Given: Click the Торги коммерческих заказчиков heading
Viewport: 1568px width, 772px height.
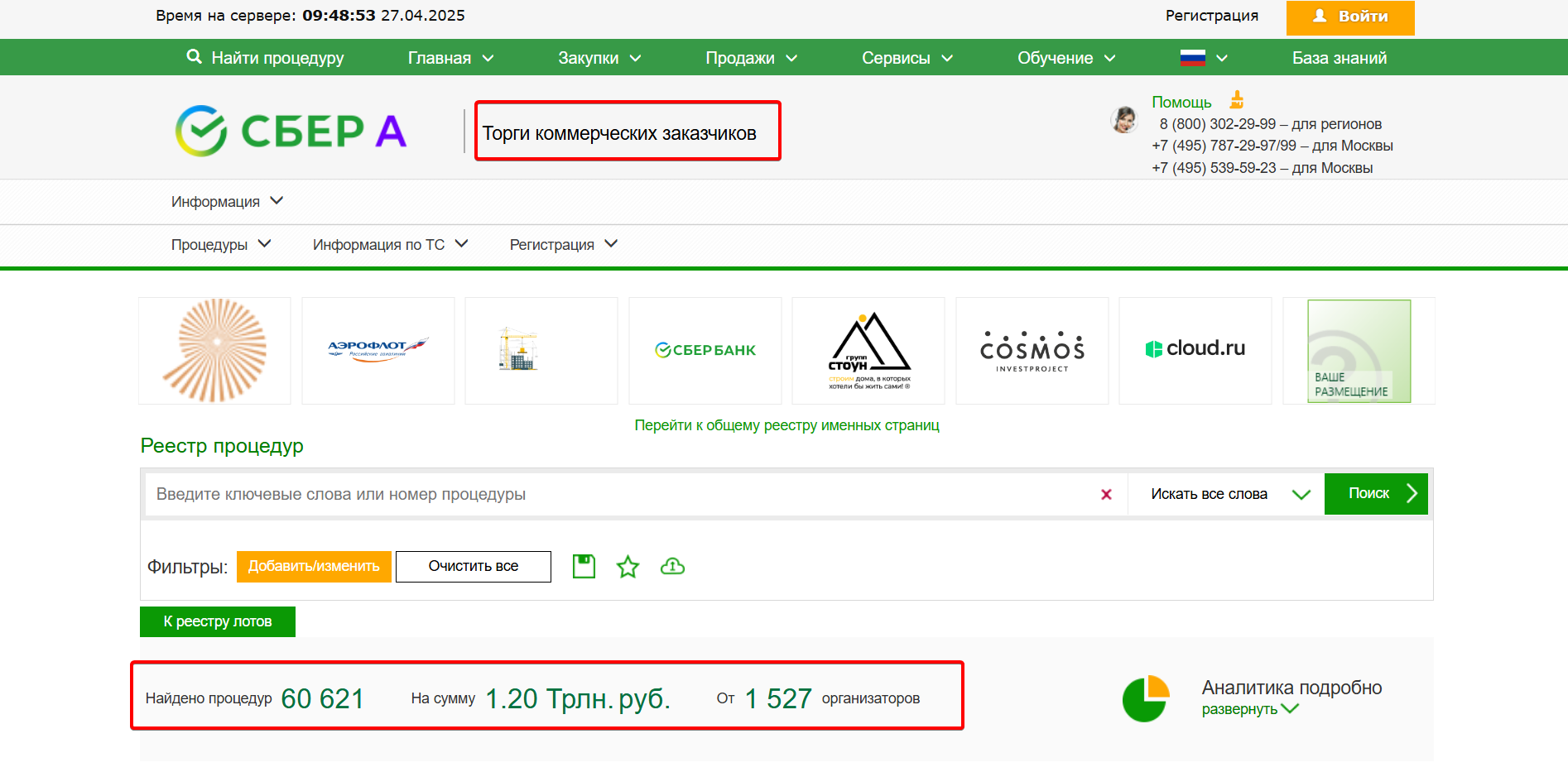Looking at the screenshot, I should (619, 133).
